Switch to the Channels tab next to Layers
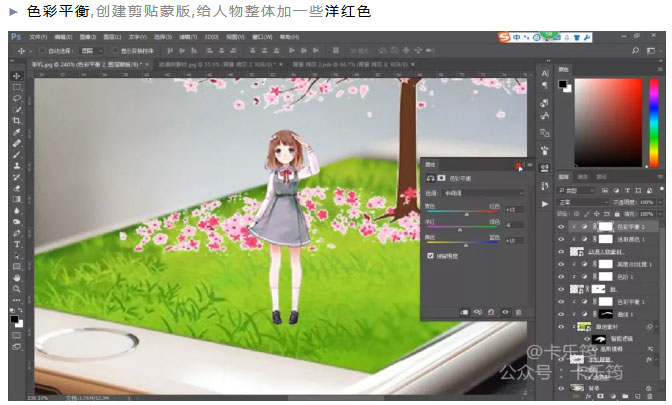The image size is (672, 405). pyautogui.click(x=582, y=177)
